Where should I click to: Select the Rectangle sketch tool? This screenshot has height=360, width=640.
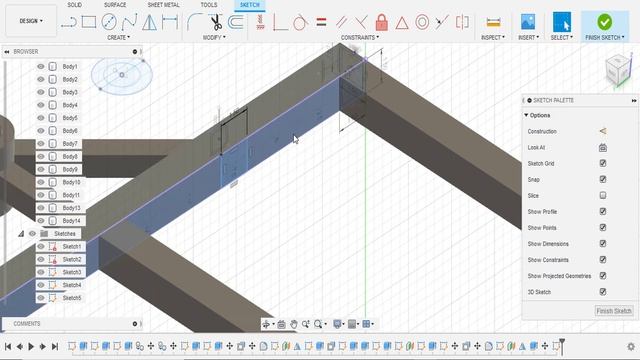89,22
